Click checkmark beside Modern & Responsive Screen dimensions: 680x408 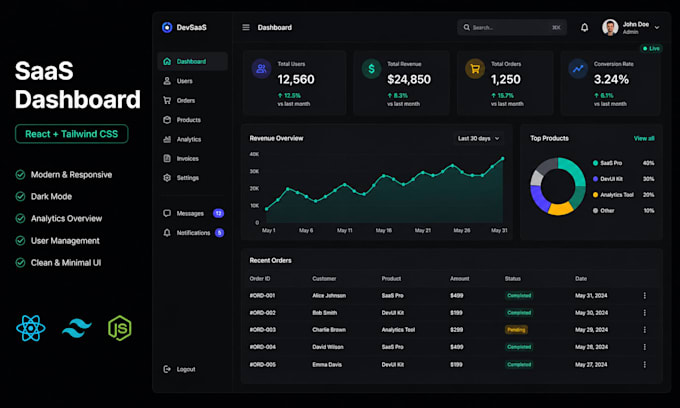(x=20, y=175)
